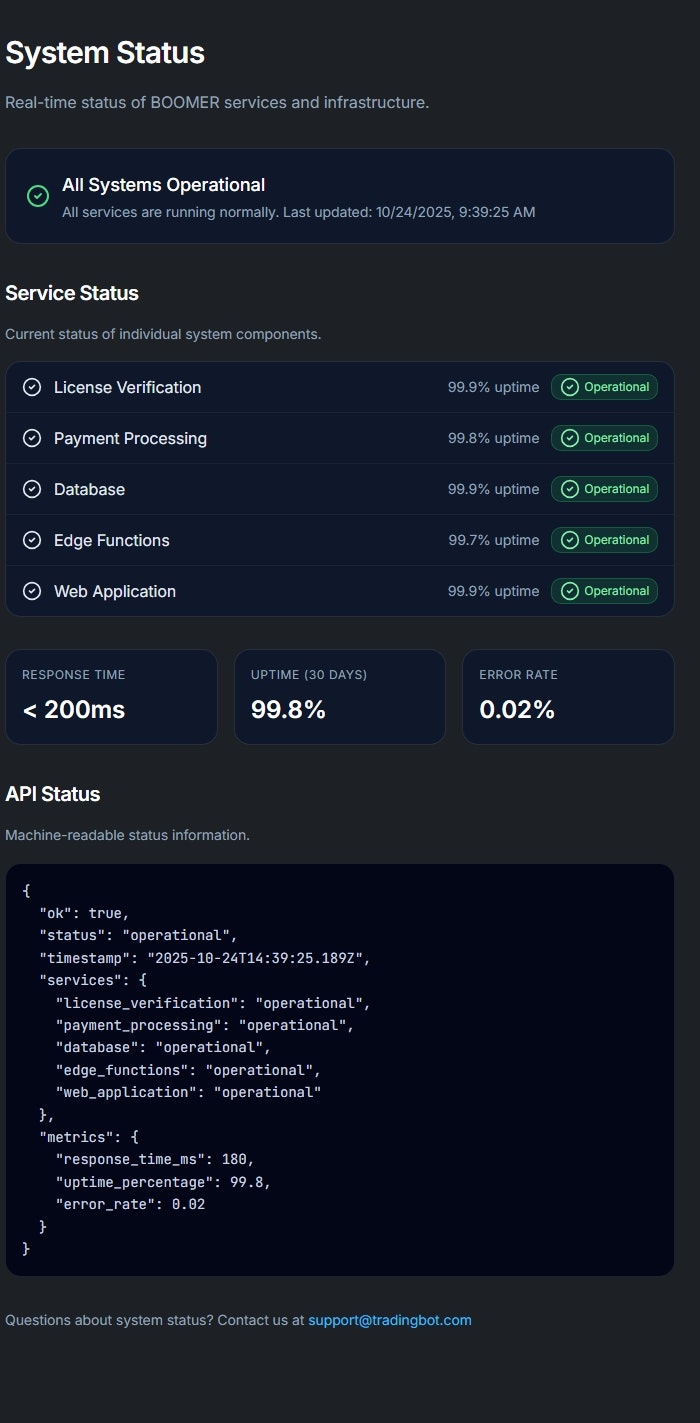Screen dimensions: 700x1423
Task: Click the check icon beside Web Application
Action: coord(32,591)
